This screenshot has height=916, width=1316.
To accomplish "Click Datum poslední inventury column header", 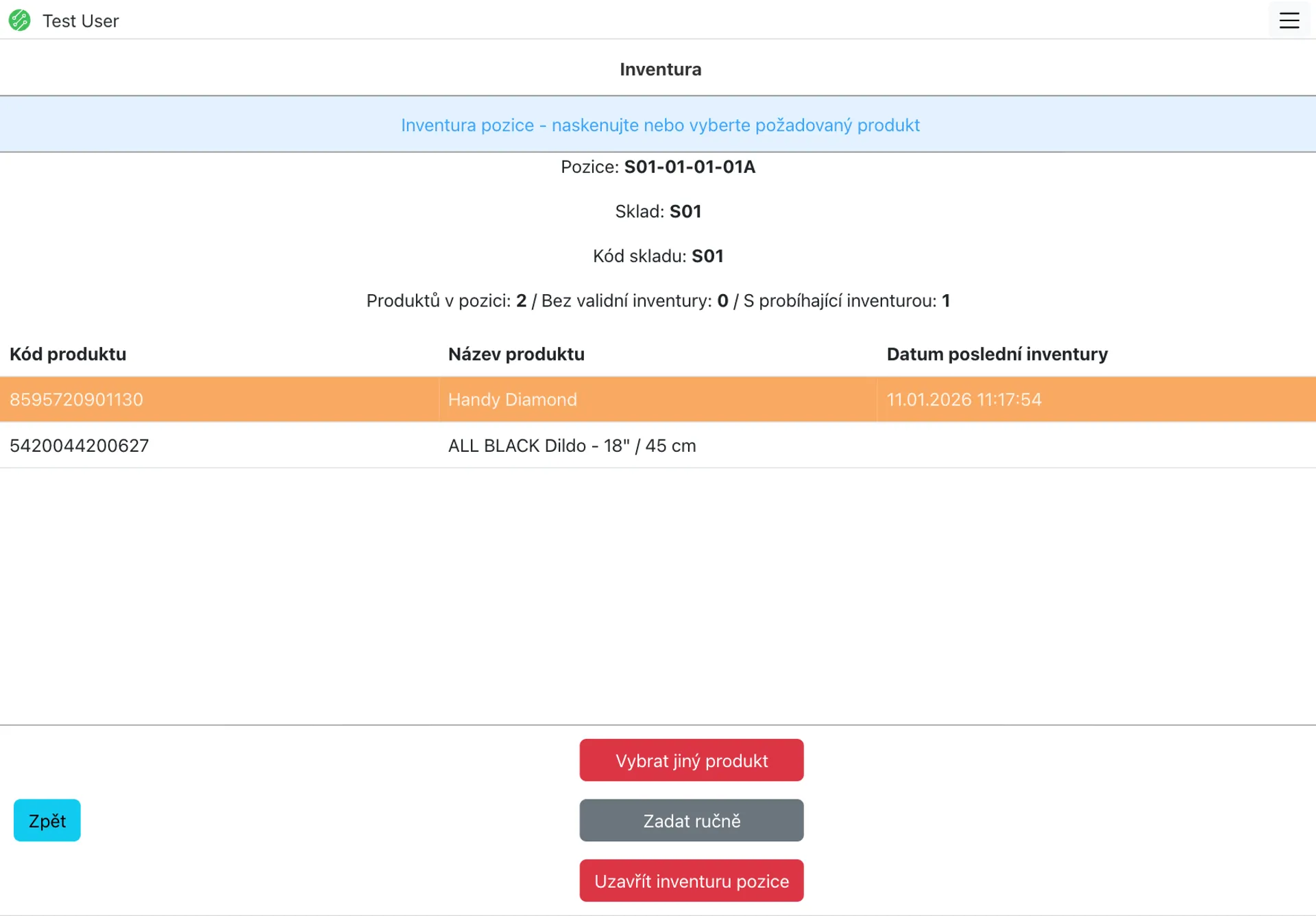I will click(x=997, y=354).
